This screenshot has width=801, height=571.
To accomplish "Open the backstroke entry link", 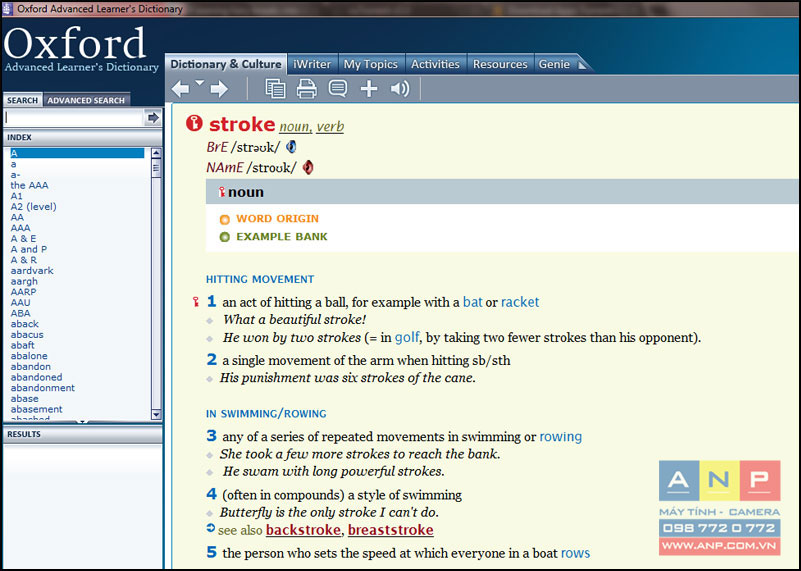I will click(x=303, y=530).
